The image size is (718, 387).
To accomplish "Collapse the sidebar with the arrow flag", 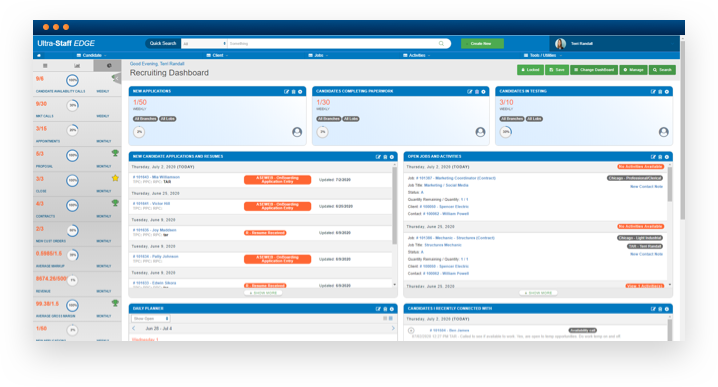I will pyautogui.click(x=116, y=79).
